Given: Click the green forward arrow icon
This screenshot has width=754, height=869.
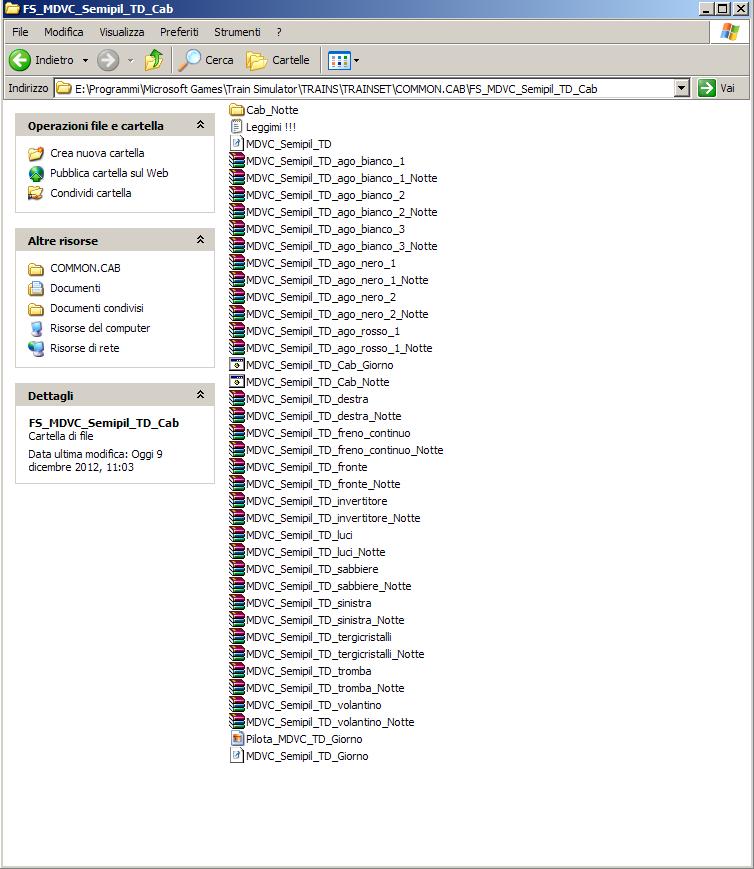Looking at the screenshot, I should click(108, 60).
